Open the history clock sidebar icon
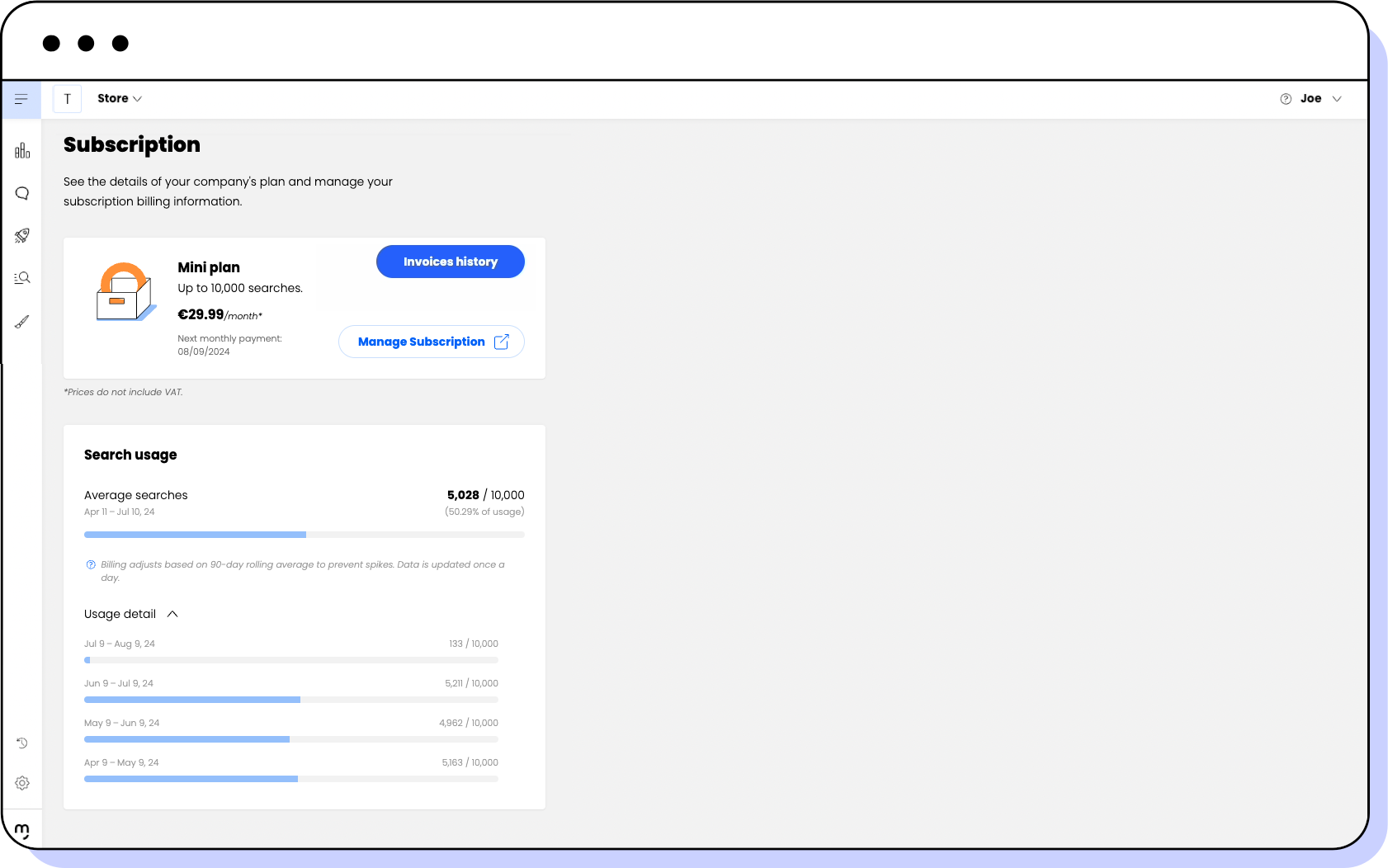The height and width of the screenshot is (868, 1388). pos(22,743)
